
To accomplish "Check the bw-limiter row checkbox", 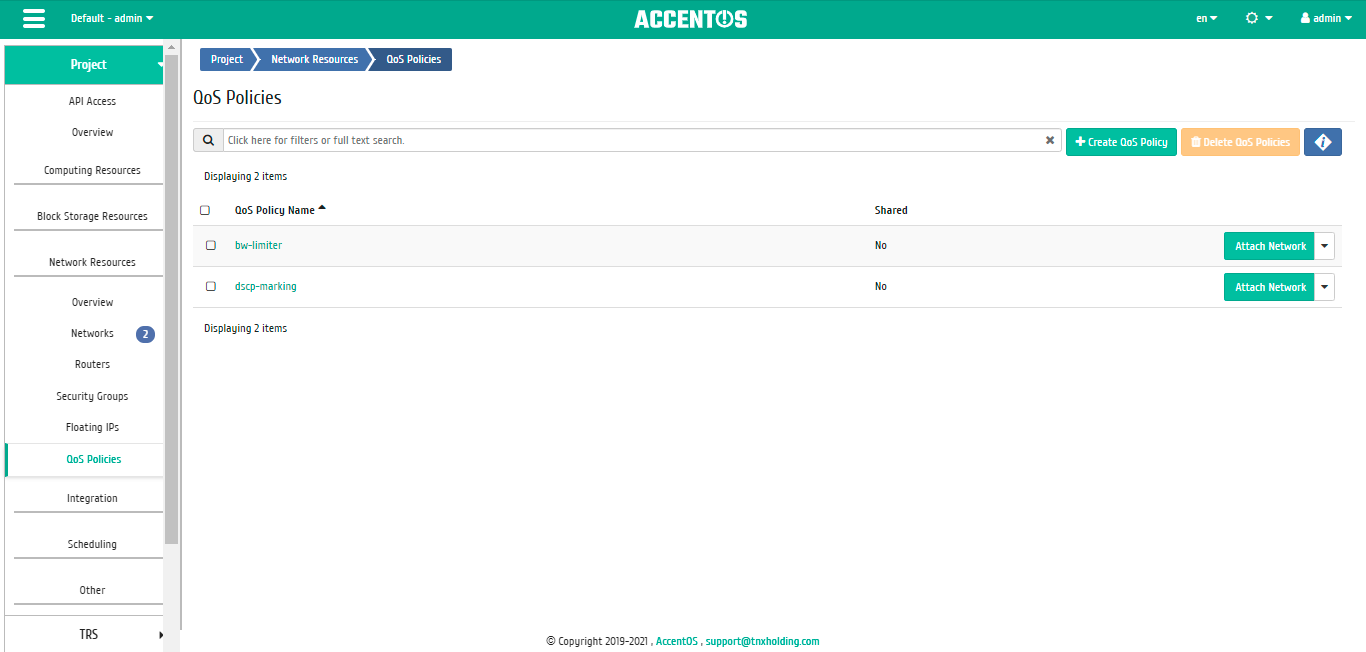I will pyautogui.click(x=211, y=245).
